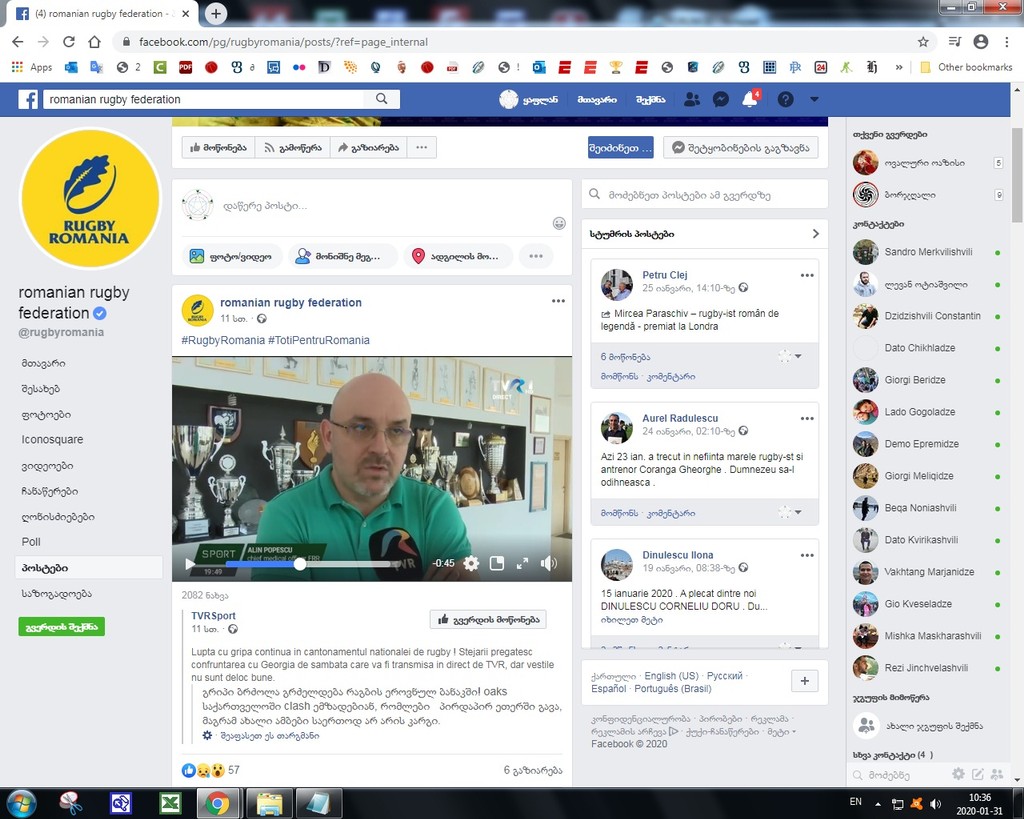Click the like page button next to TVRSport
1024x819 pixels.
pyautogui.click(x=488, y=619)
